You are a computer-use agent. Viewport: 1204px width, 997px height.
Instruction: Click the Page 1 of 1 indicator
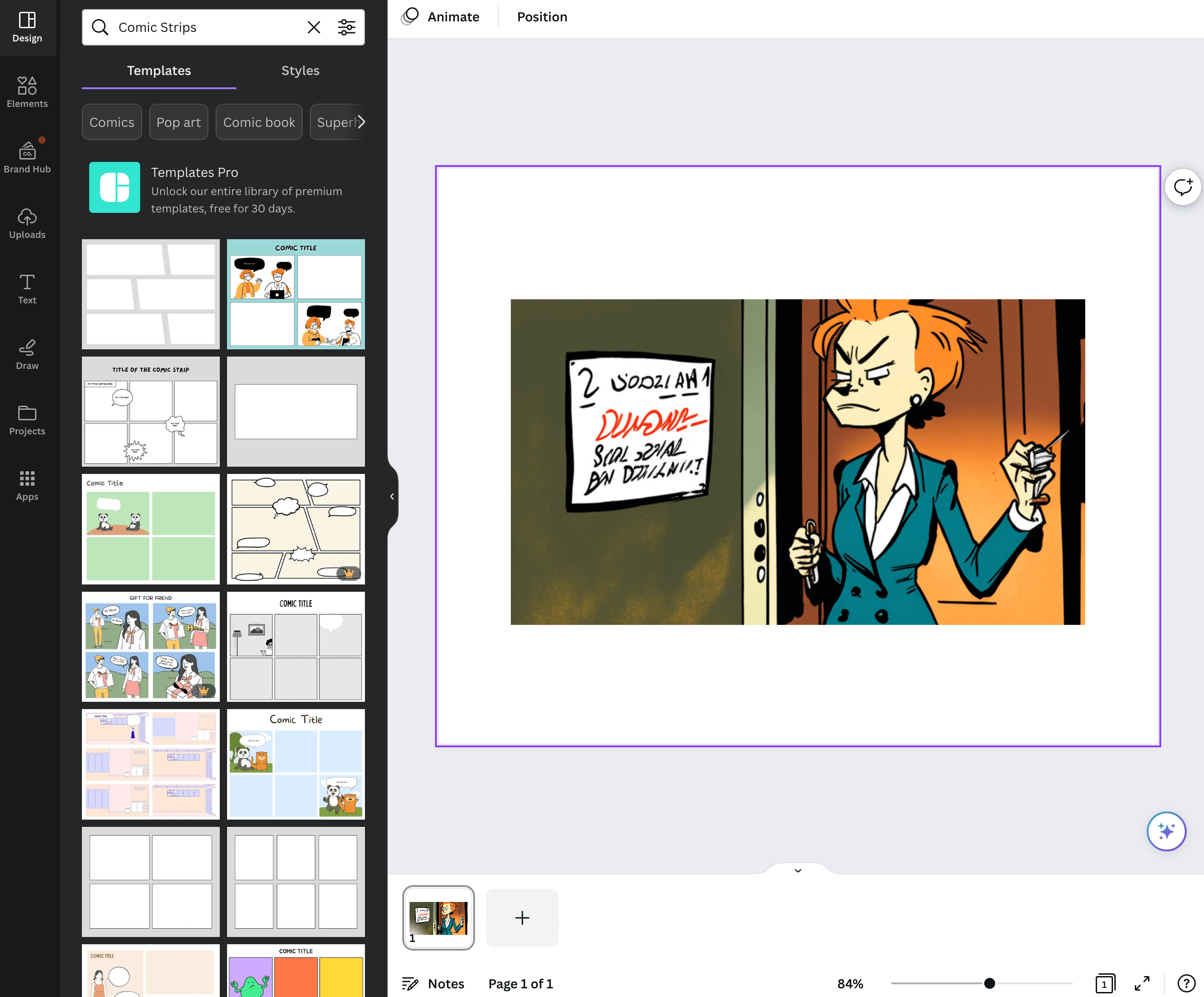[x=521, y=983]
